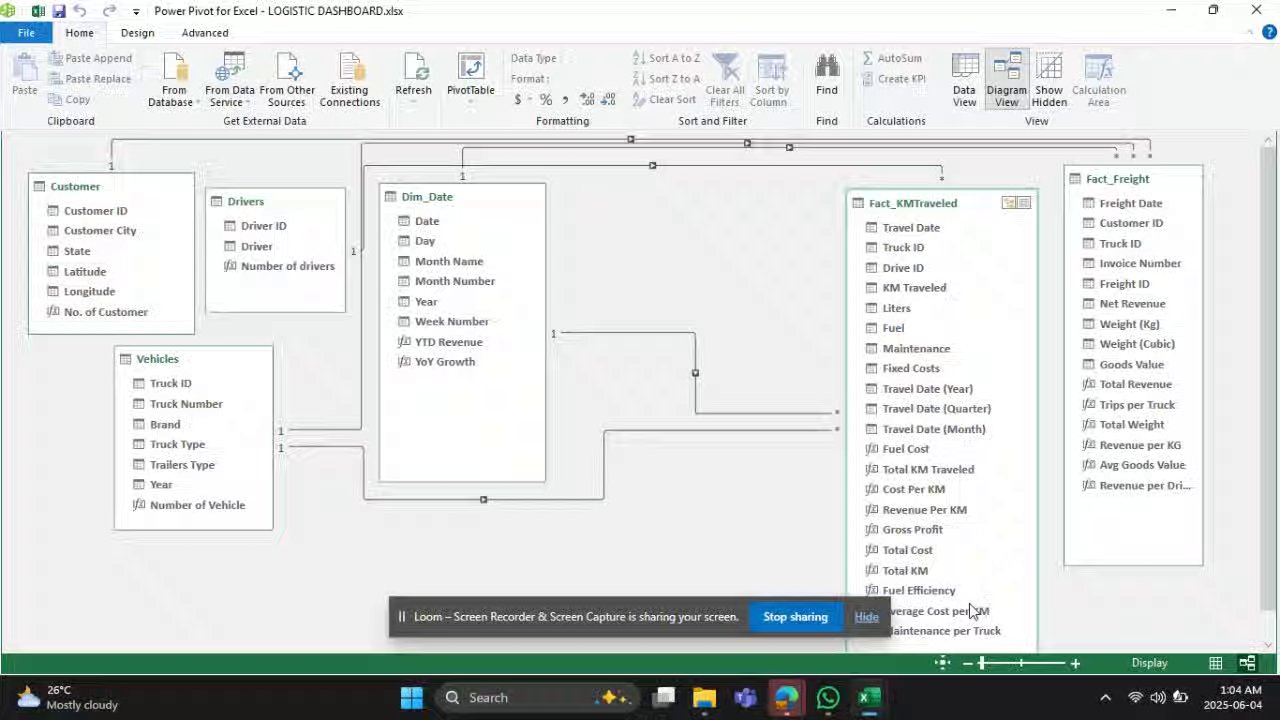1280x720 pixels.
Task: Click the Paste Replace button
Action: pos(89,79)
